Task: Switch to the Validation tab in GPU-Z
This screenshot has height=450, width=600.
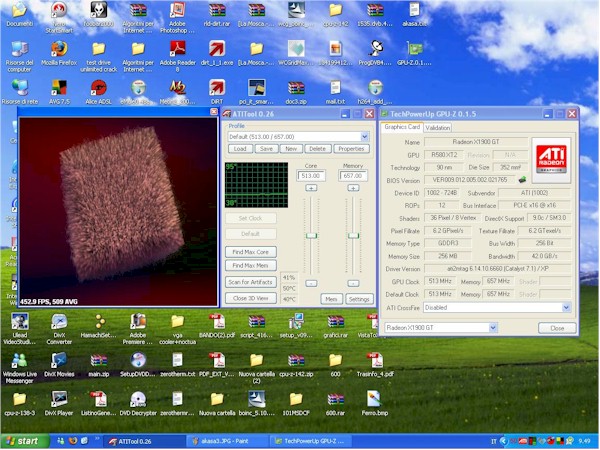Action: pos(438,128)
